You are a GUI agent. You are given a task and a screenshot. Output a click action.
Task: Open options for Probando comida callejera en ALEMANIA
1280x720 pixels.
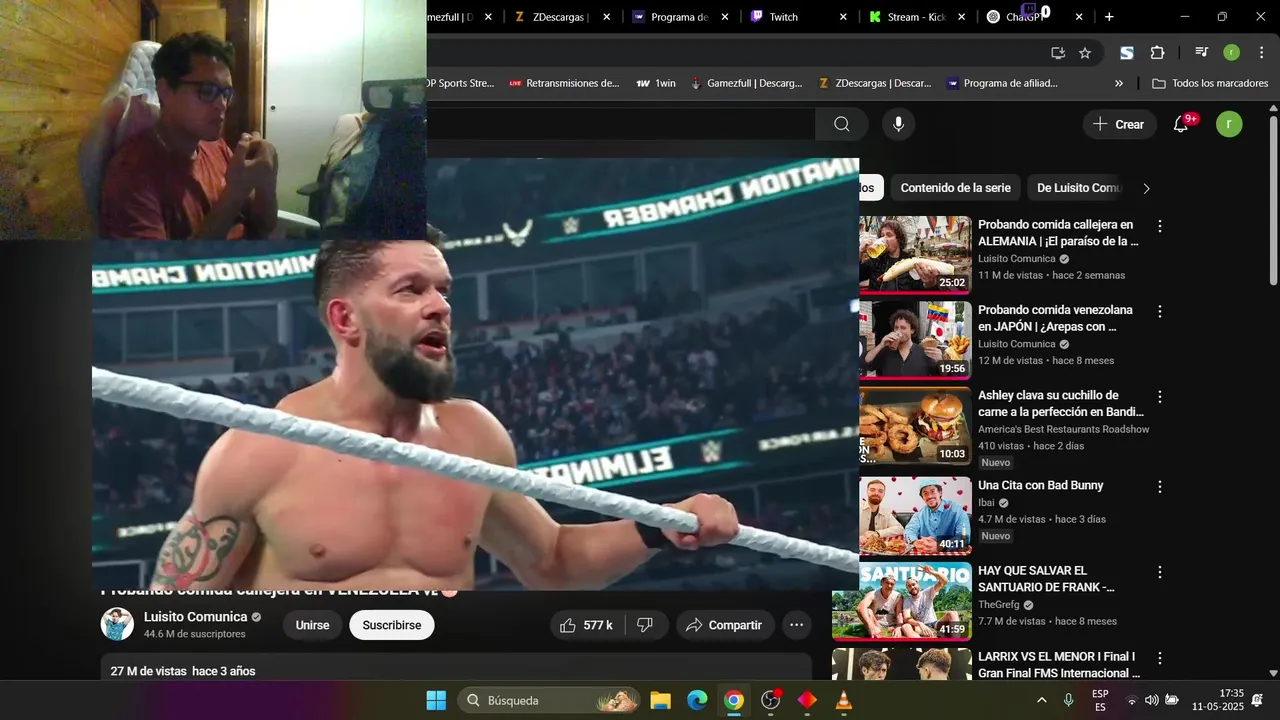pyautogui.click(x=1160, y=226)
